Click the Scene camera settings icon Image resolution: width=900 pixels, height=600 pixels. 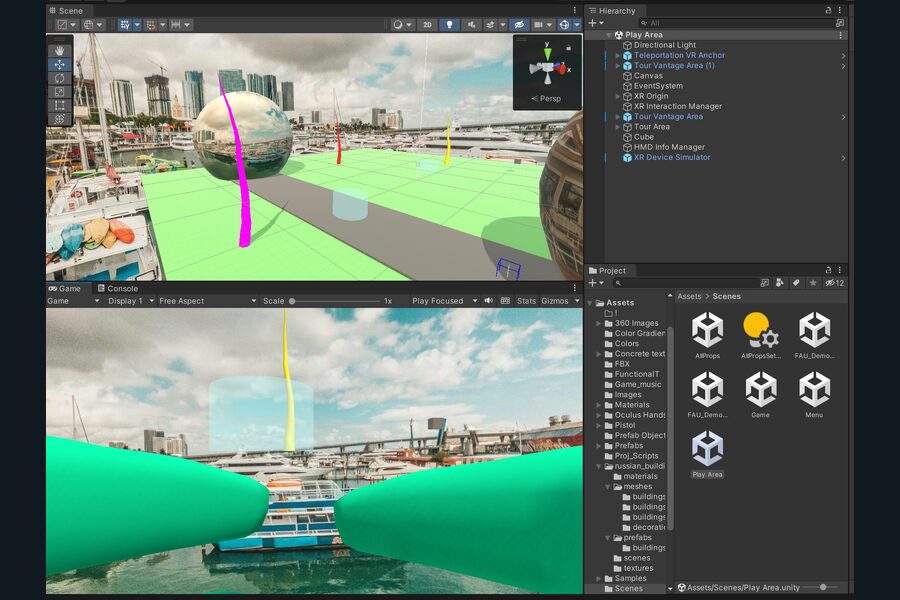click(538, 25)
